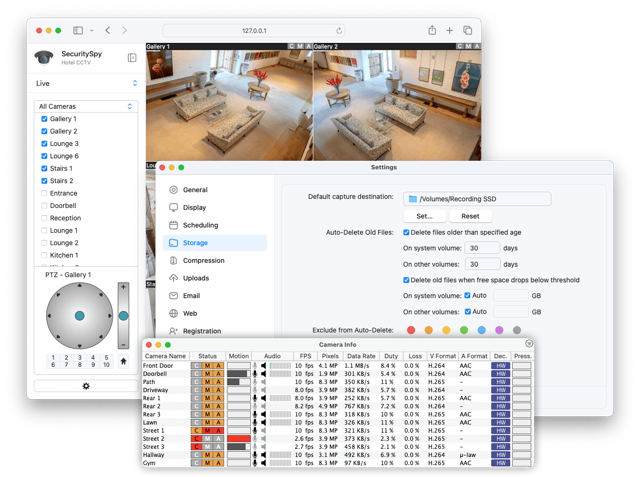Click Gallery 2 A mode indicator
640x477 pixels.
(477, 46)
